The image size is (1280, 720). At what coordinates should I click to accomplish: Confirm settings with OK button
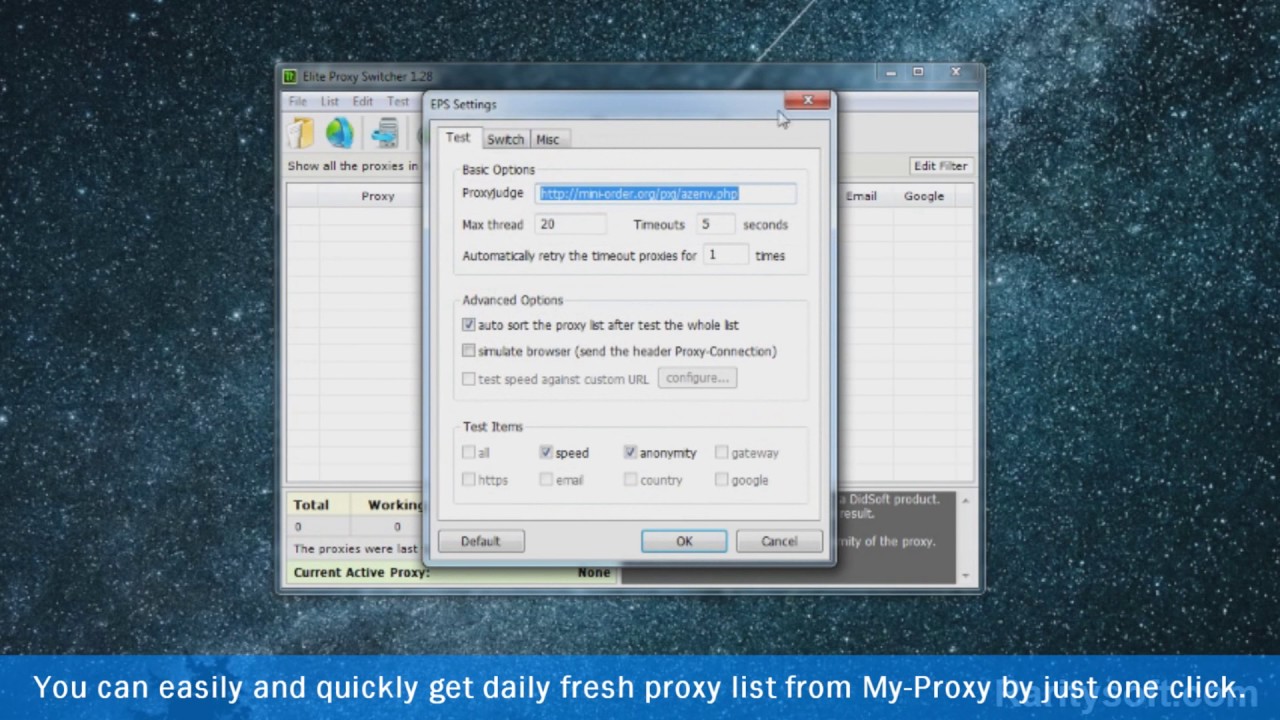(684, 541)
